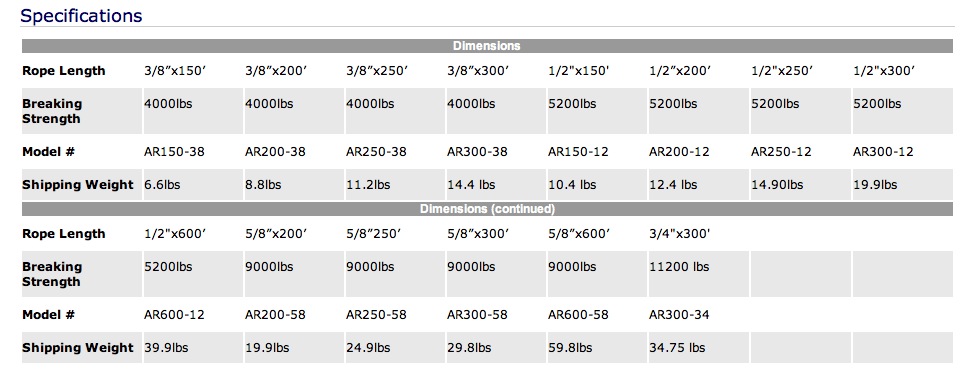Click model number AR300-34
This screenshot has width=967, height=384.
pyautogui.click(x=679, y=315)
